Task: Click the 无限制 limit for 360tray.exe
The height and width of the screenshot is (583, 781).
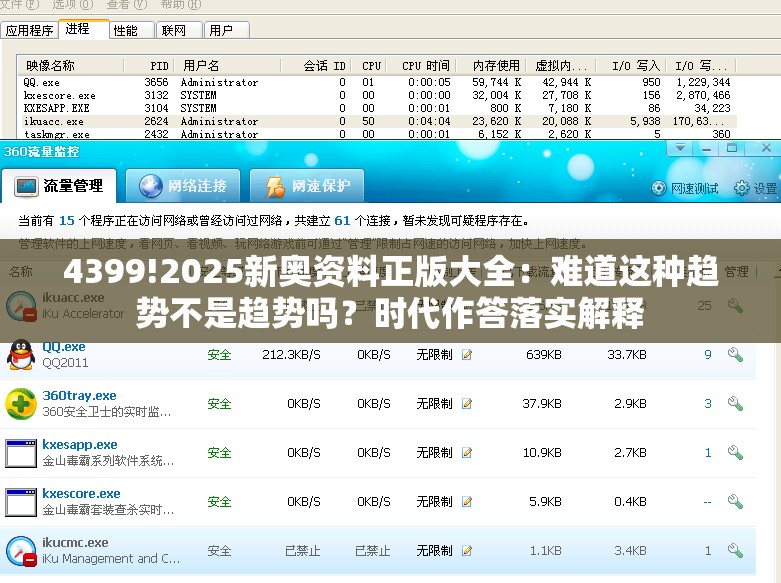Action: point(434,404)
